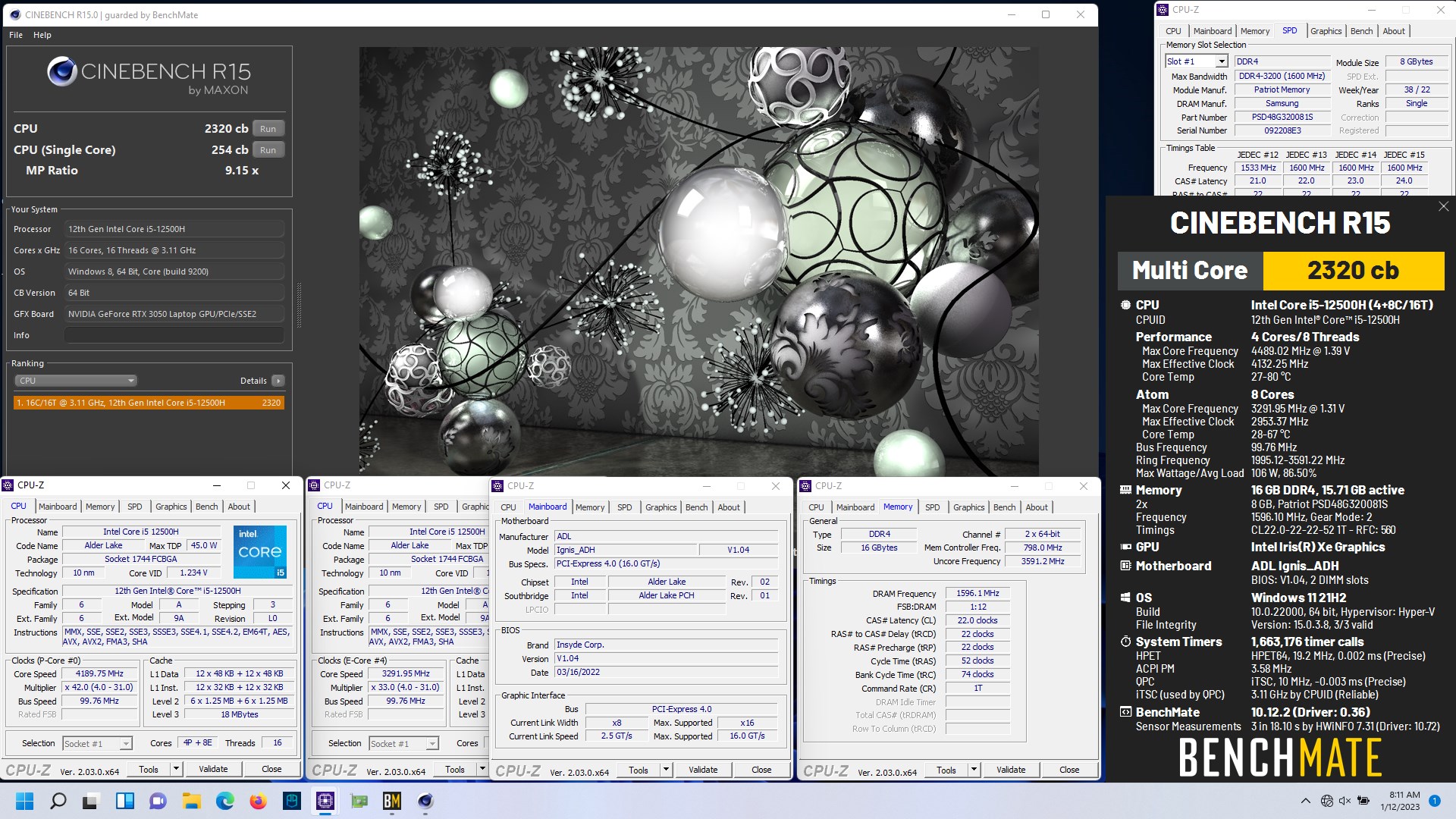The height and width of the screenshot is (819, 1456).
Task: Open the Ranking CPU dropdown in Cinebench
Action: tap(75, 381)
